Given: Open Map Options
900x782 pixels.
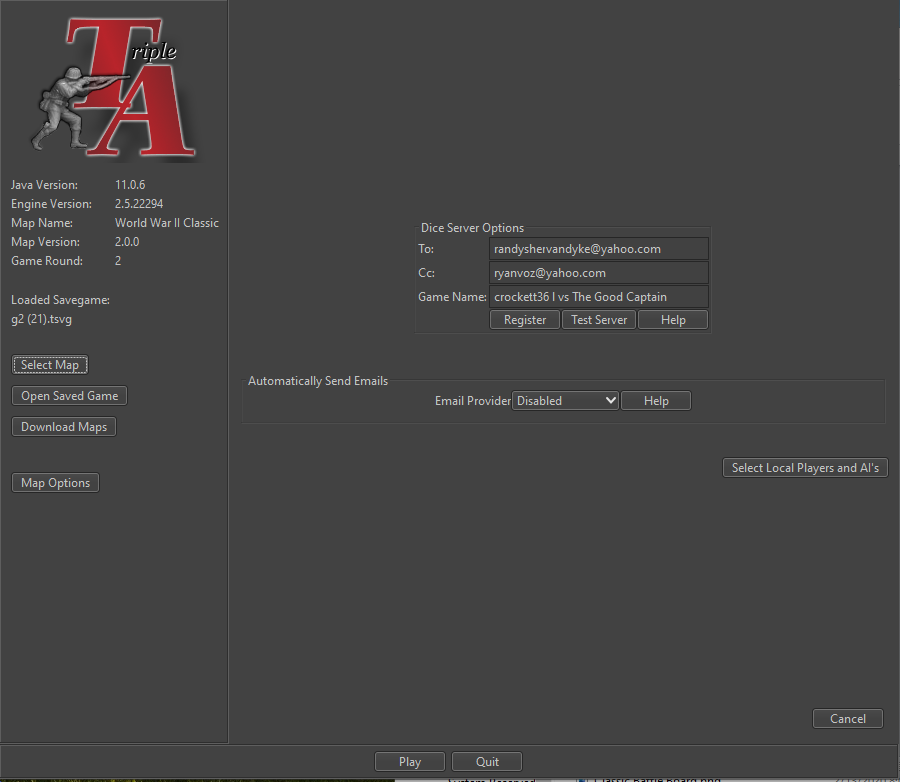Looking at the screenshot, I should pos(55,483).
